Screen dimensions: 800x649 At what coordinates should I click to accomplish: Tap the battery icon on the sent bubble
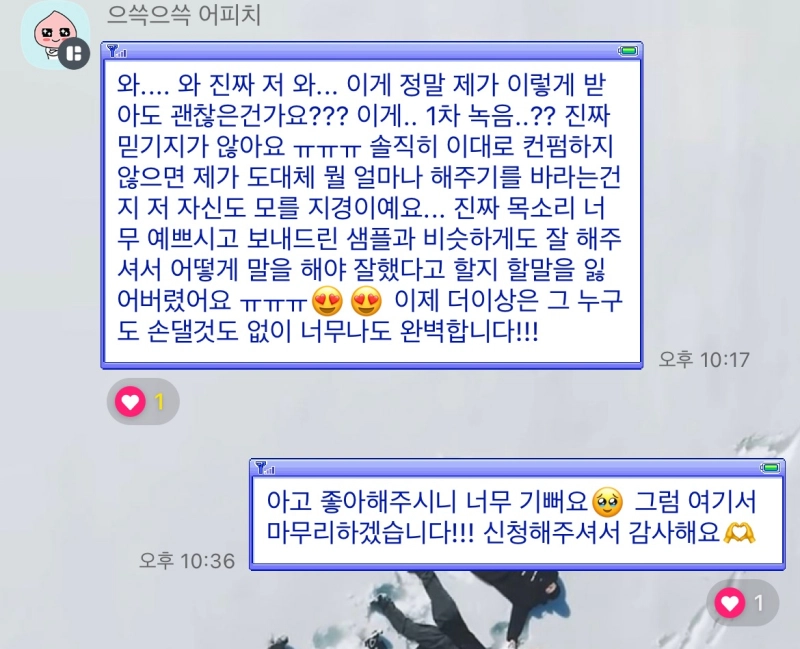point(770,467)
